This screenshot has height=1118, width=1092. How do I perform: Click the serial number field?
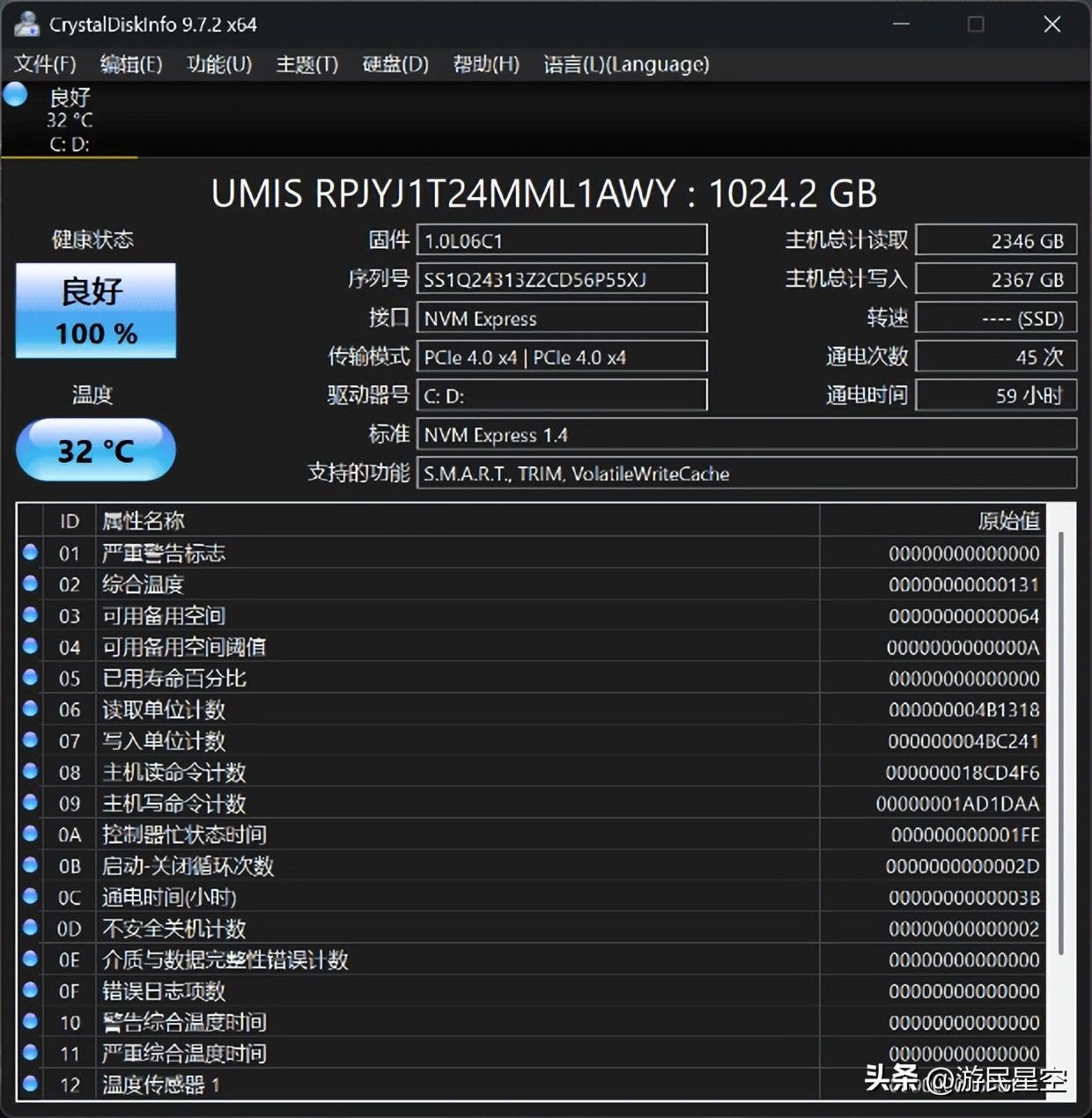(x=561, y=279)
